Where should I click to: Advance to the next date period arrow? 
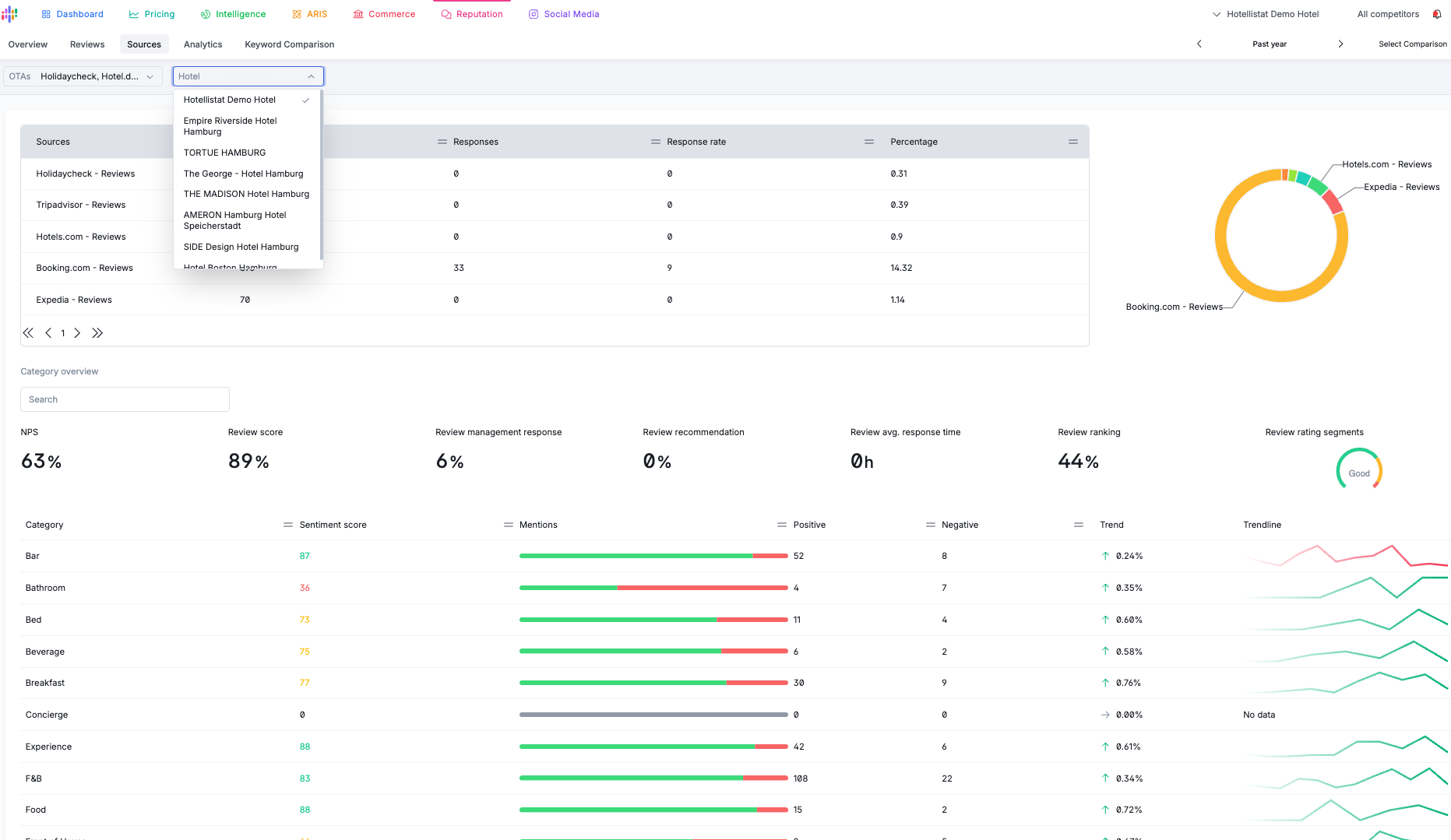pyautogui.click(x=1340, y=44)
